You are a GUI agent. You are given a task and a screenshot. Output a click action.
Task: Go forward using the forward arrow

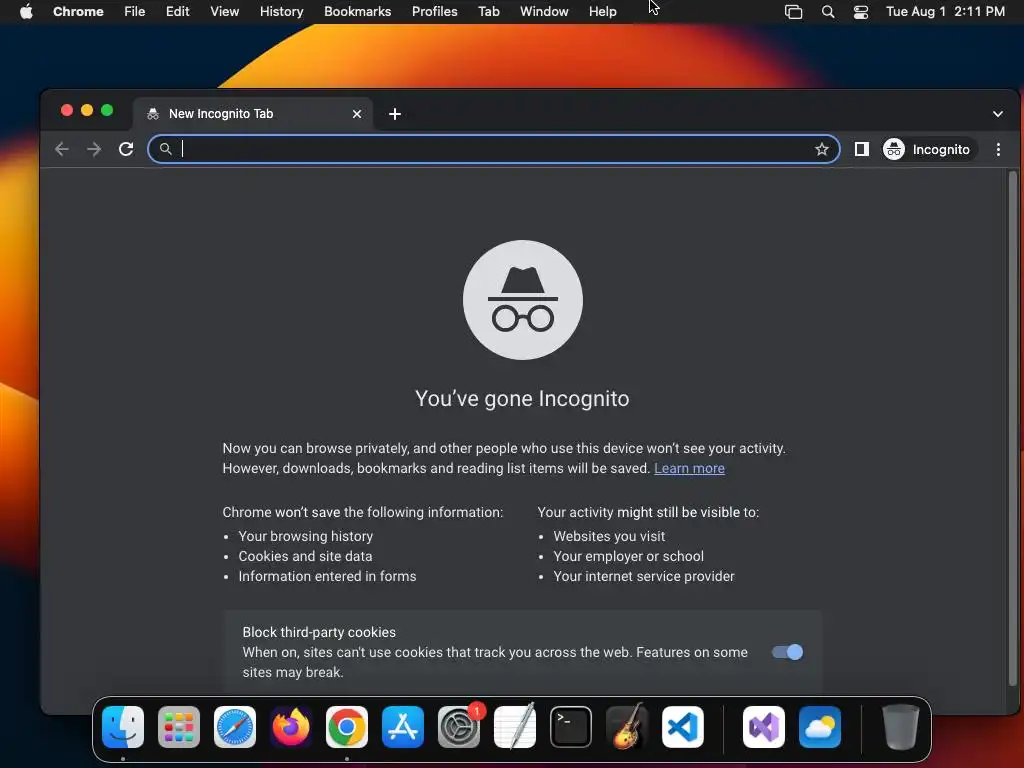pos(94,150)
